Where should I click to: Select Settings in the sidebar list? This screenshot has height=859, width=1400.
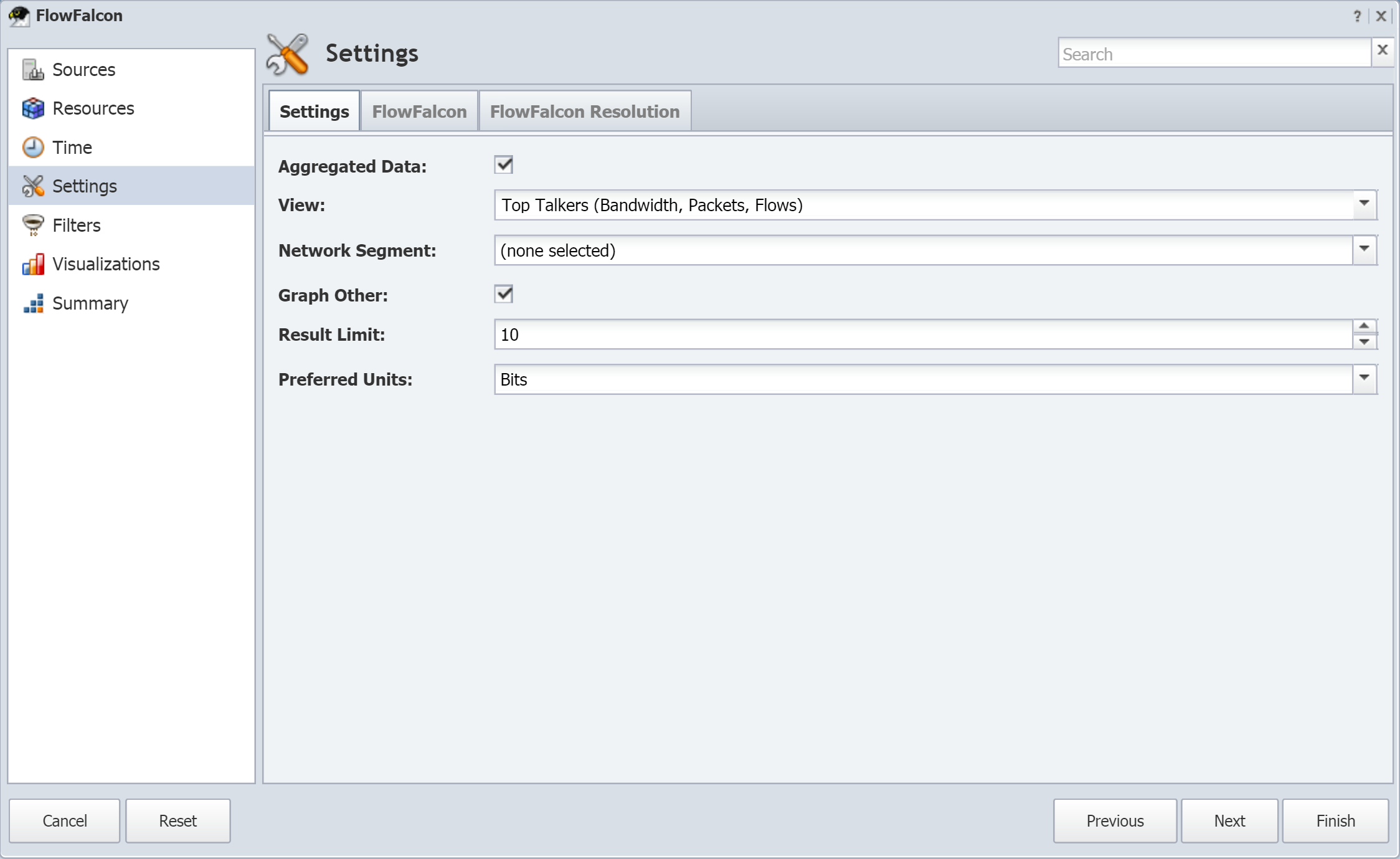click(x=131, y=186)
